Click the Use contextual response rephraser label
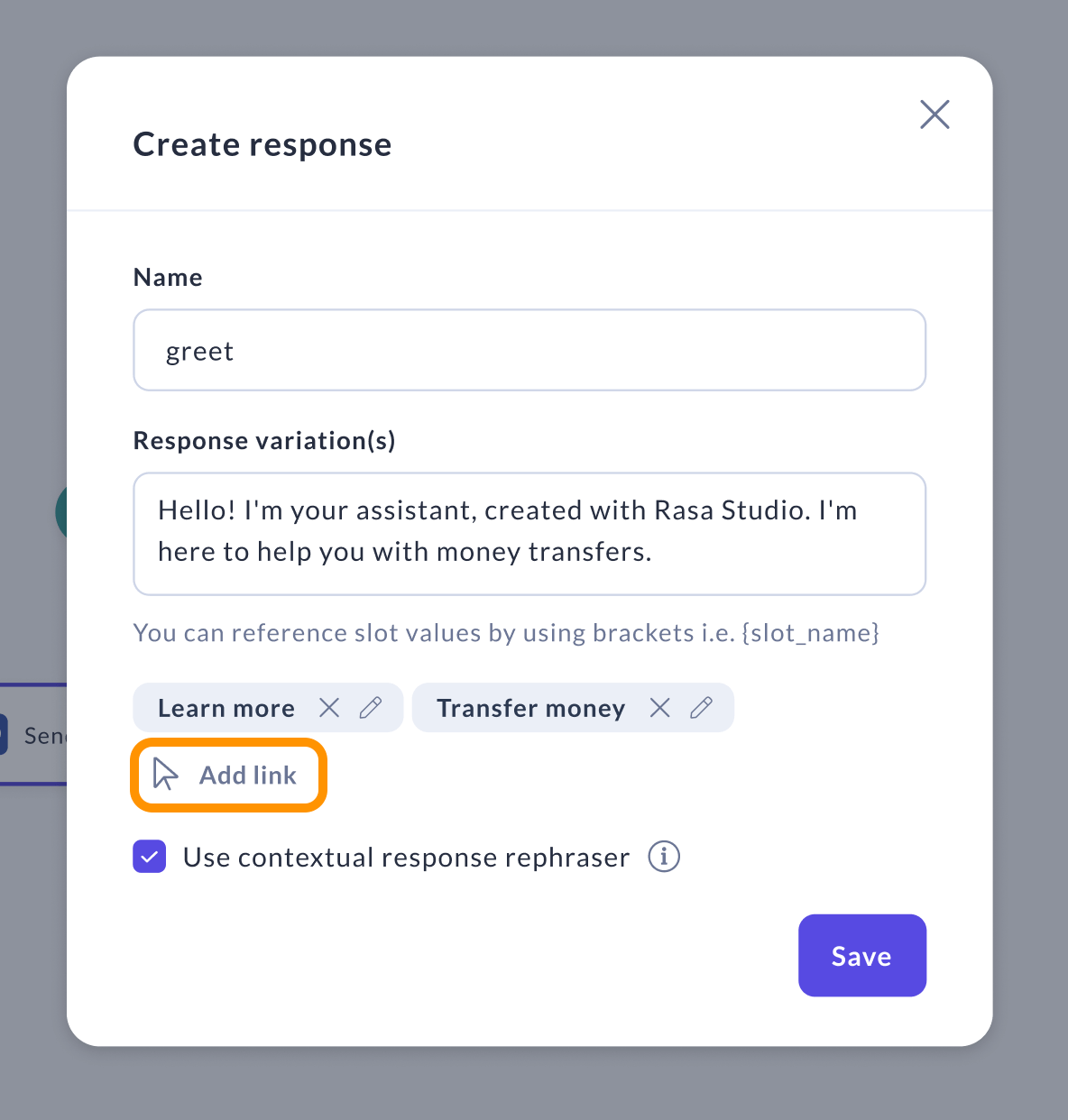The width and height of the screenshot is (1068, 1120). click(406, 858)
